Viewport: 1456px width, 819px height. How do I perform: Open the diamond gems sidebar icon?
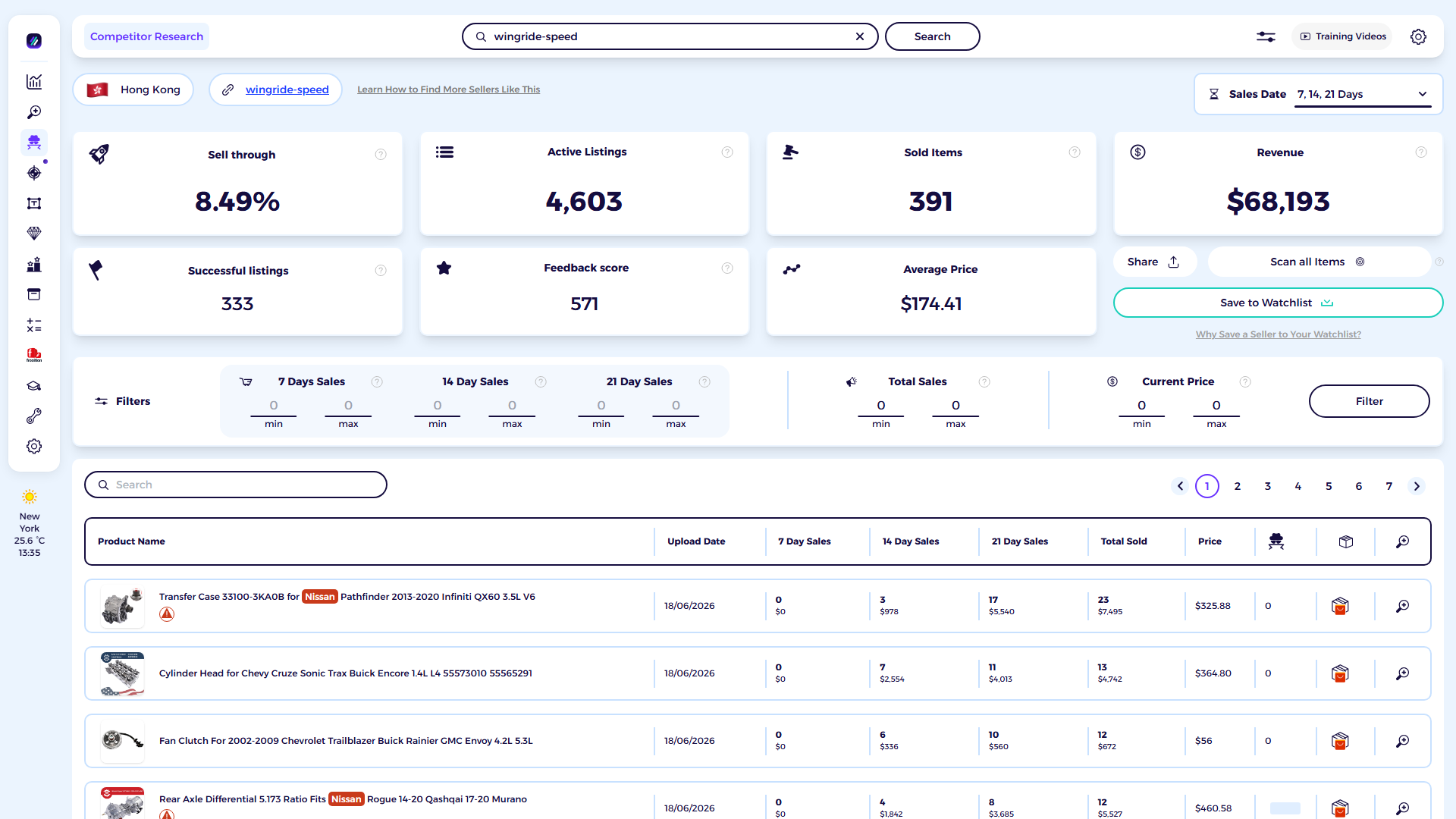tap(34, 234)
